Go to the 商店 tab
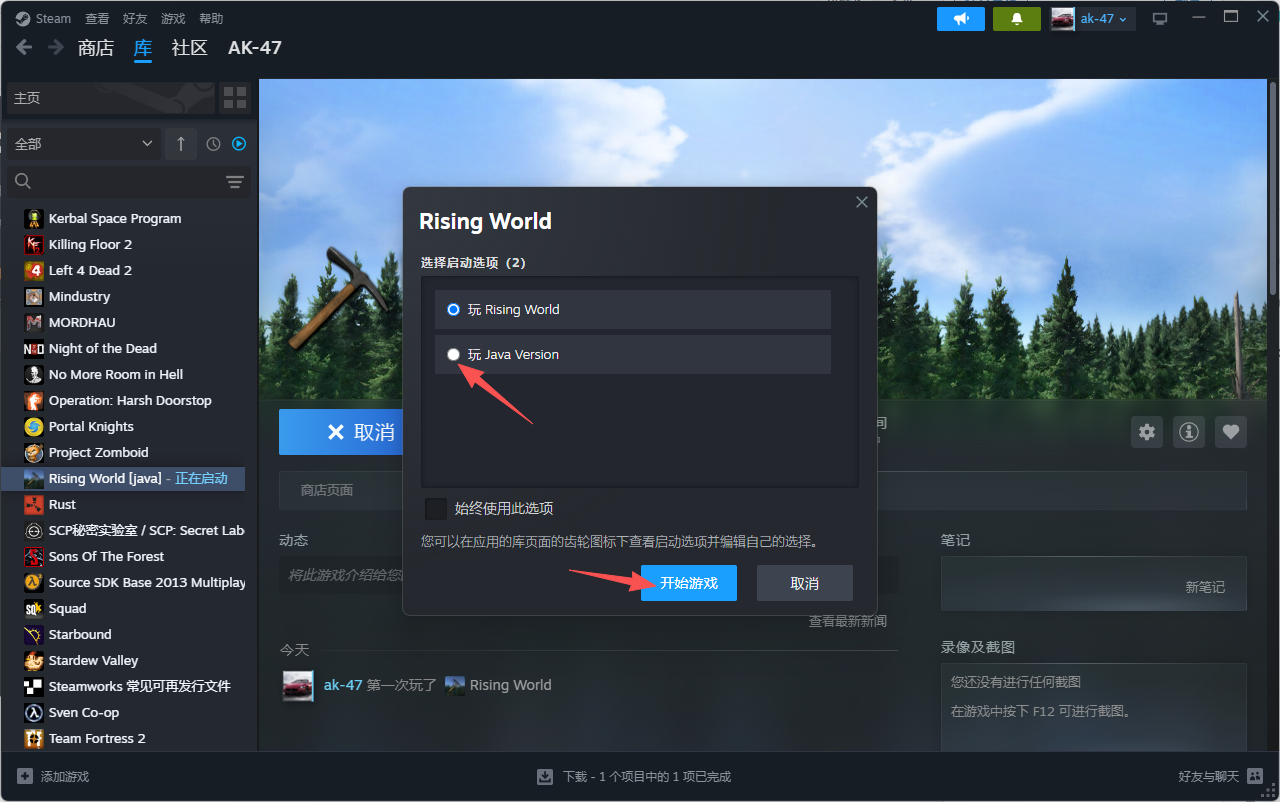This screenshot has height=802, width=1280. [96, 48]
